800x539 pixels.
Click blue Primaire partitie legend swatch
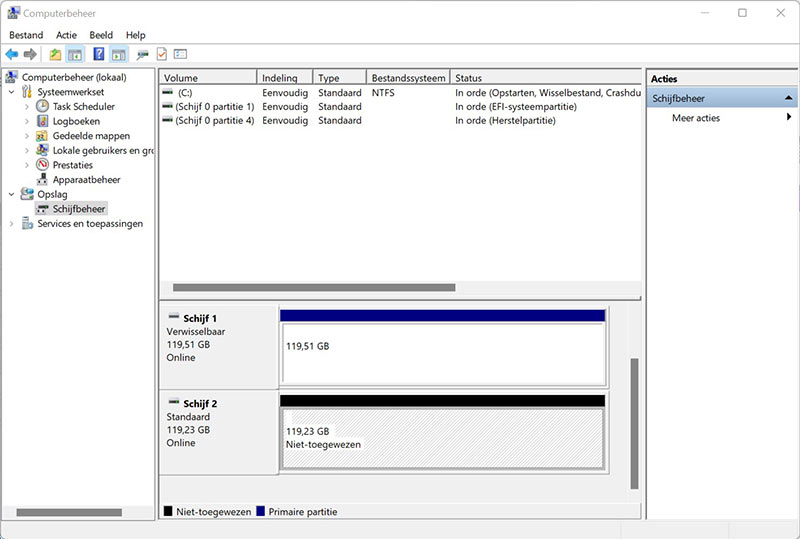click(x=260, y=511)
